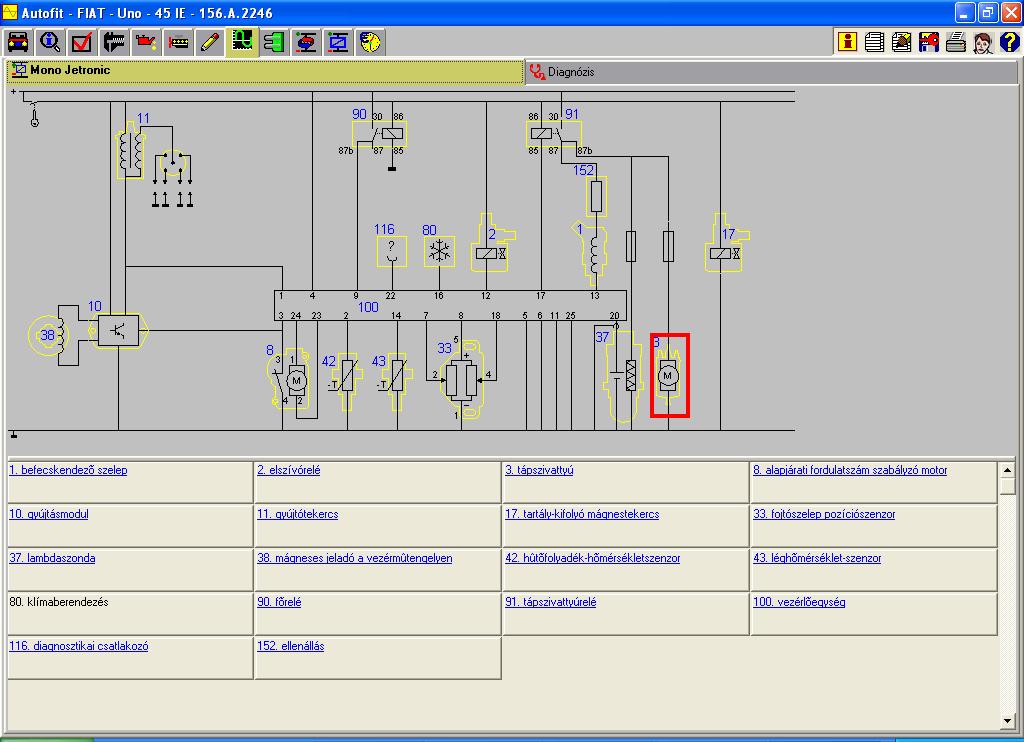Click the magnifier information search icon
1024x742 pixels.
click(x=50, y=42)
